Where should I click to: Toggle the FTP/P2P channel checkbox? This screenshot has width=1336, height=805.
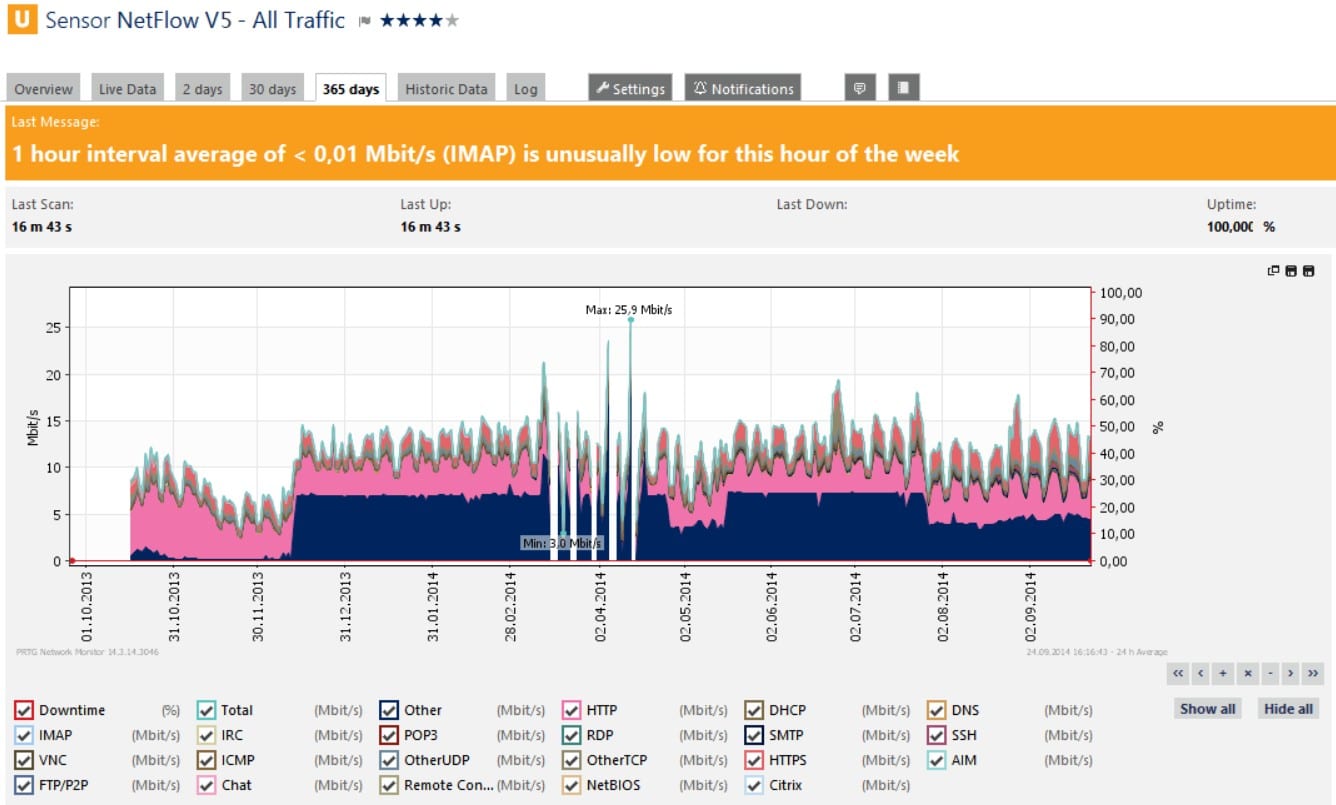click(x=24, y=785)
